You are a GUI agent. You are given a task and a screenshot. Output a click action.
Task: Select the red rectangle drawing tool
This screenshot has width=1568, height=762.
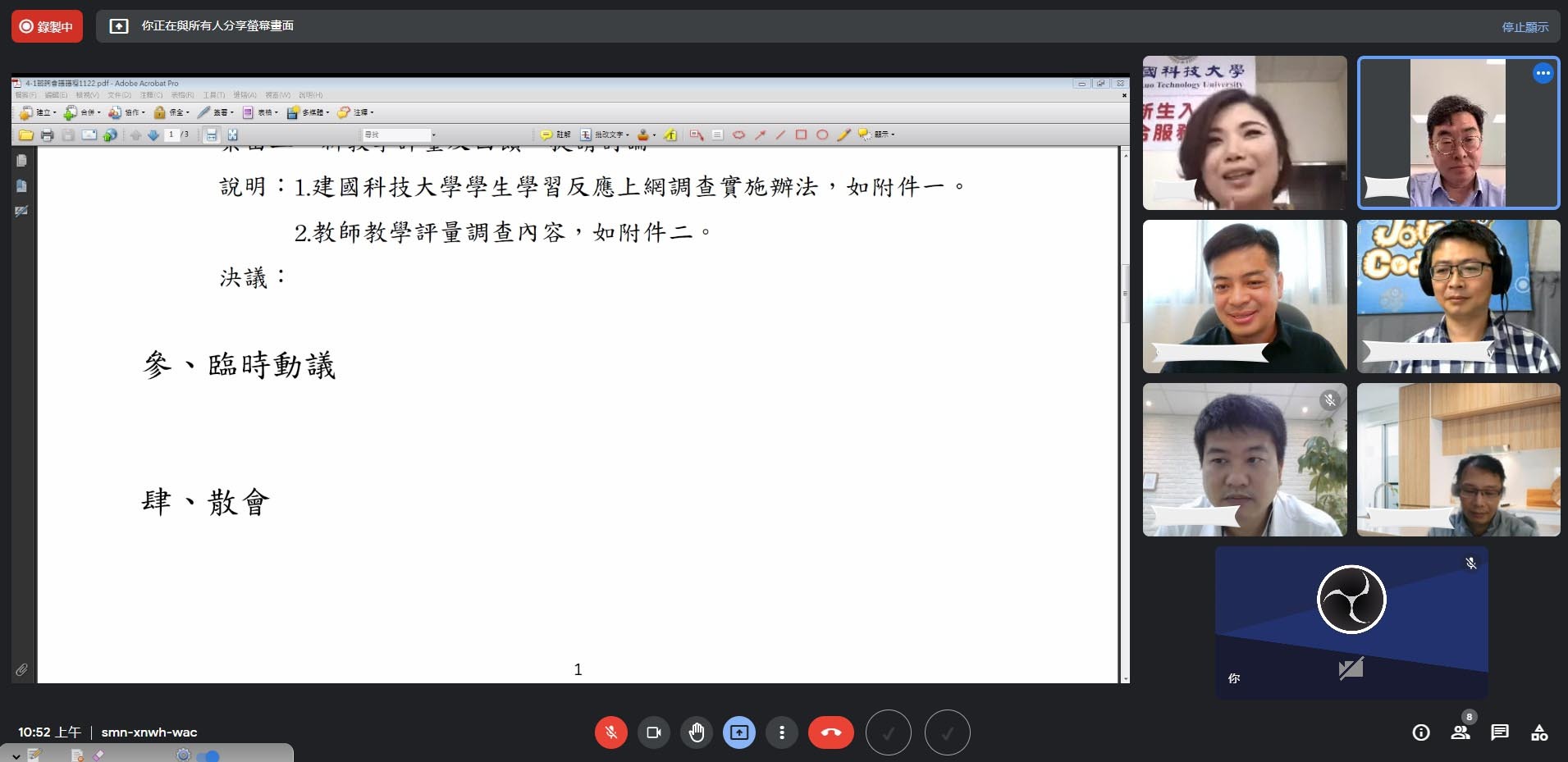point(801,135)
